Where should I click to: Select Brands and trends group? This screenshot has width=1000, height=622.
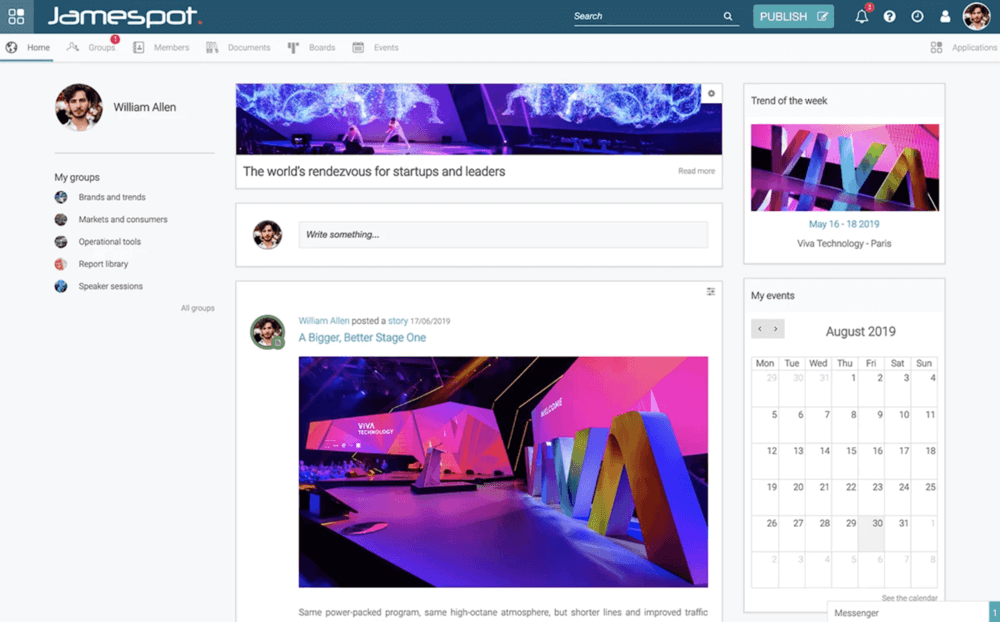click(x=112, y=197)
